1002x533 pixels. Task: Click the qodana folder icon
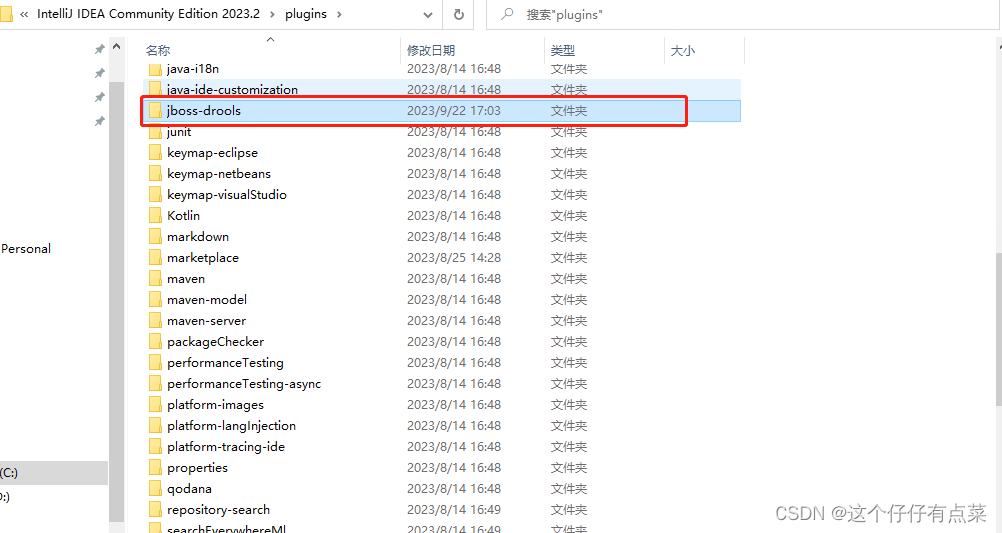[155, 489]
